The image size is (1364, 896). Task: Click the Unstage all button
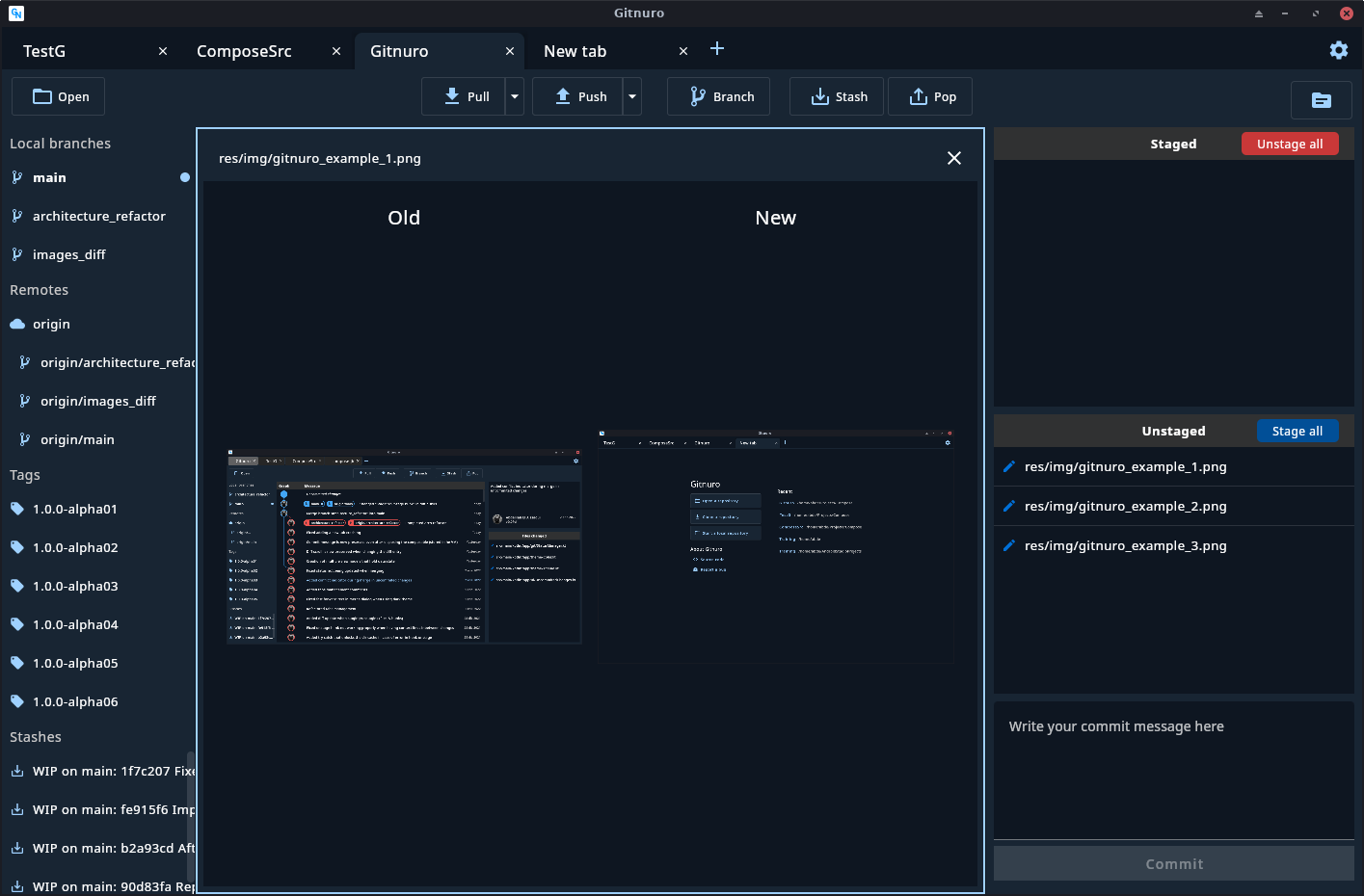pyautogui.click(x=1290, y=144)
